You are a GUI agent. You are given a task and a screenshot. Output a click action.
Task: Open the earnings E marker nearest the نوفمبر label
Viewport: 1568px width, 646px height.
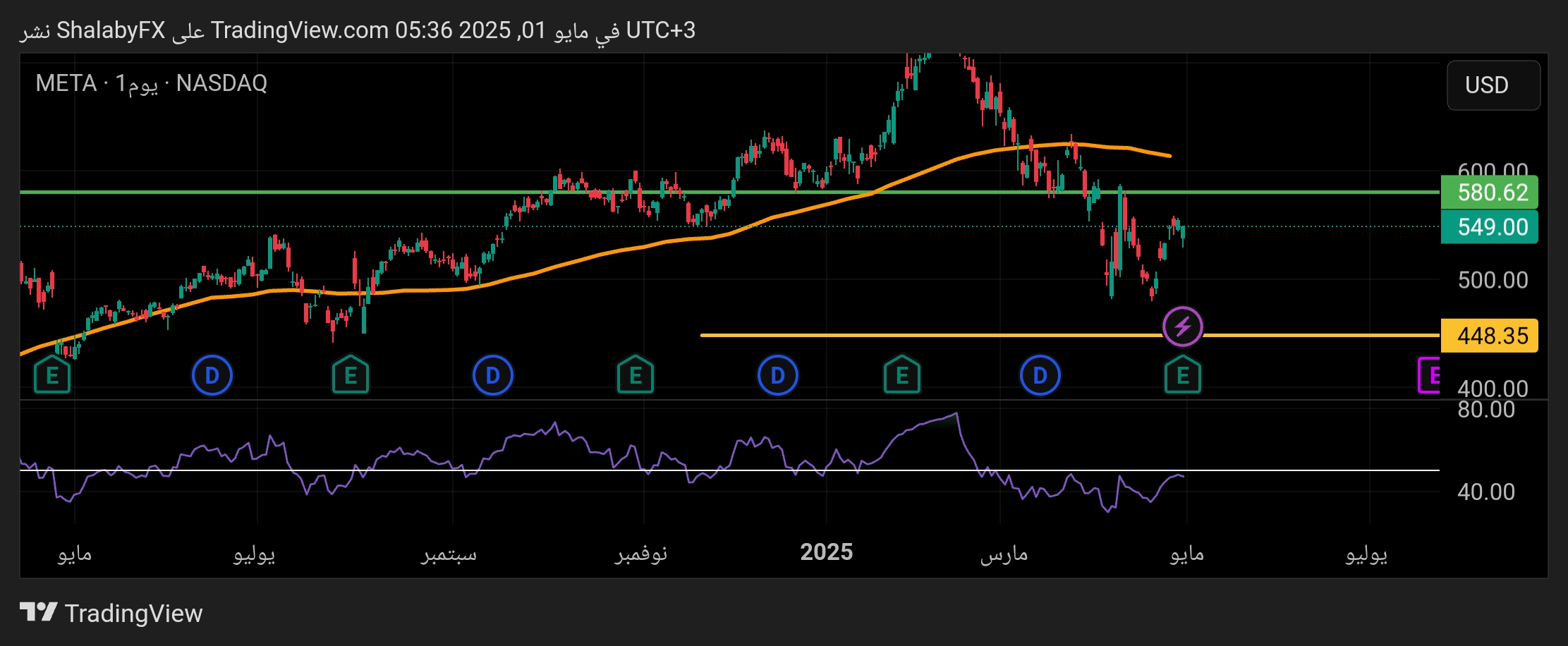tap(635, 375)
